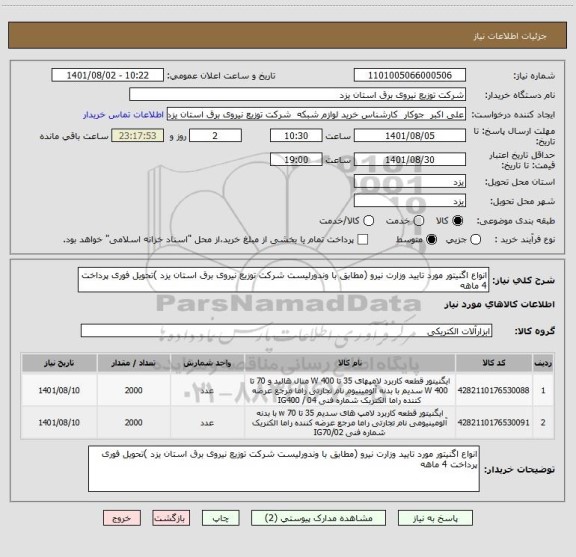Select the کالا/خدمت radio option

pyautogui.click(x=368, y=221)
